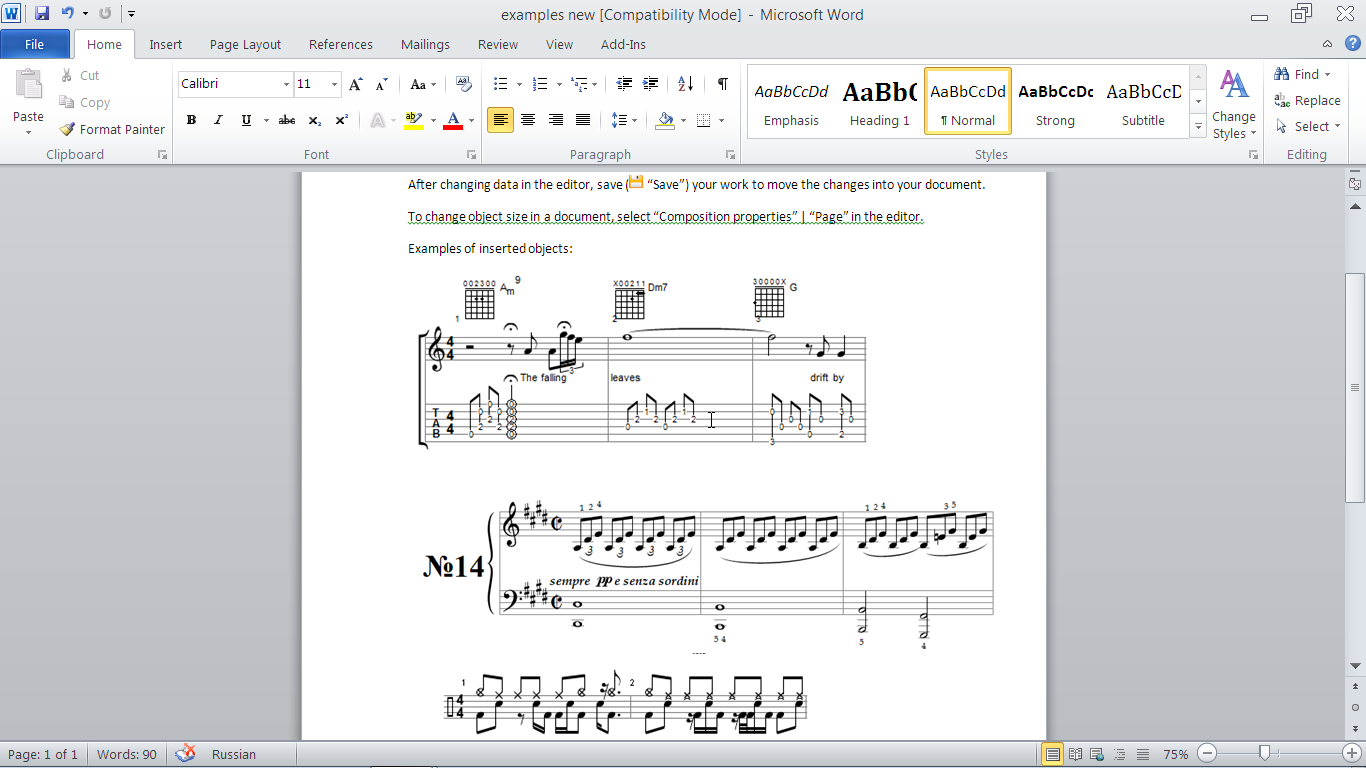This screenshot has height=768, width=1366.
Task: Toggle center paragraph alignment
Action: [x=528, y=120]
